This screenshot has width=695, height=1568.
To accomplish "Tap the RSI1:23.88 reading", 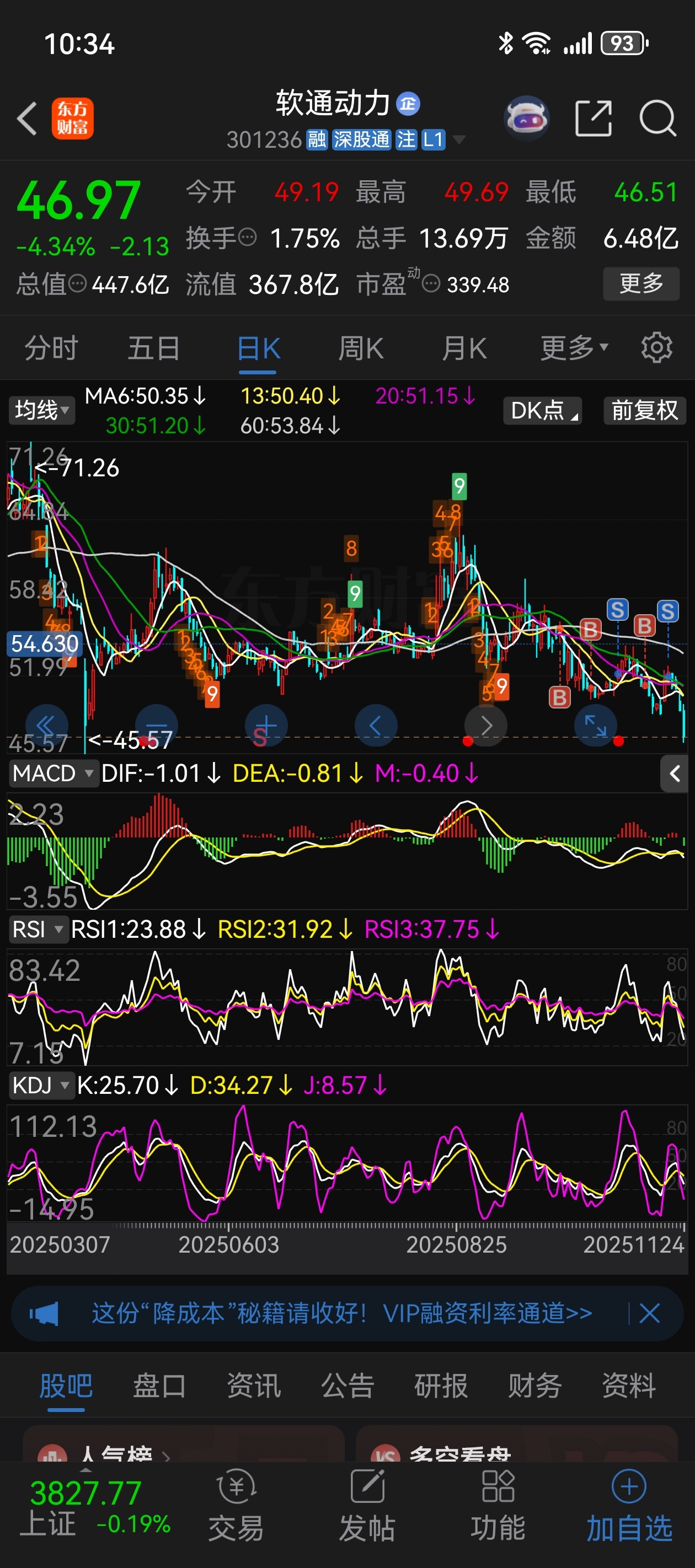I will point(138,930).
